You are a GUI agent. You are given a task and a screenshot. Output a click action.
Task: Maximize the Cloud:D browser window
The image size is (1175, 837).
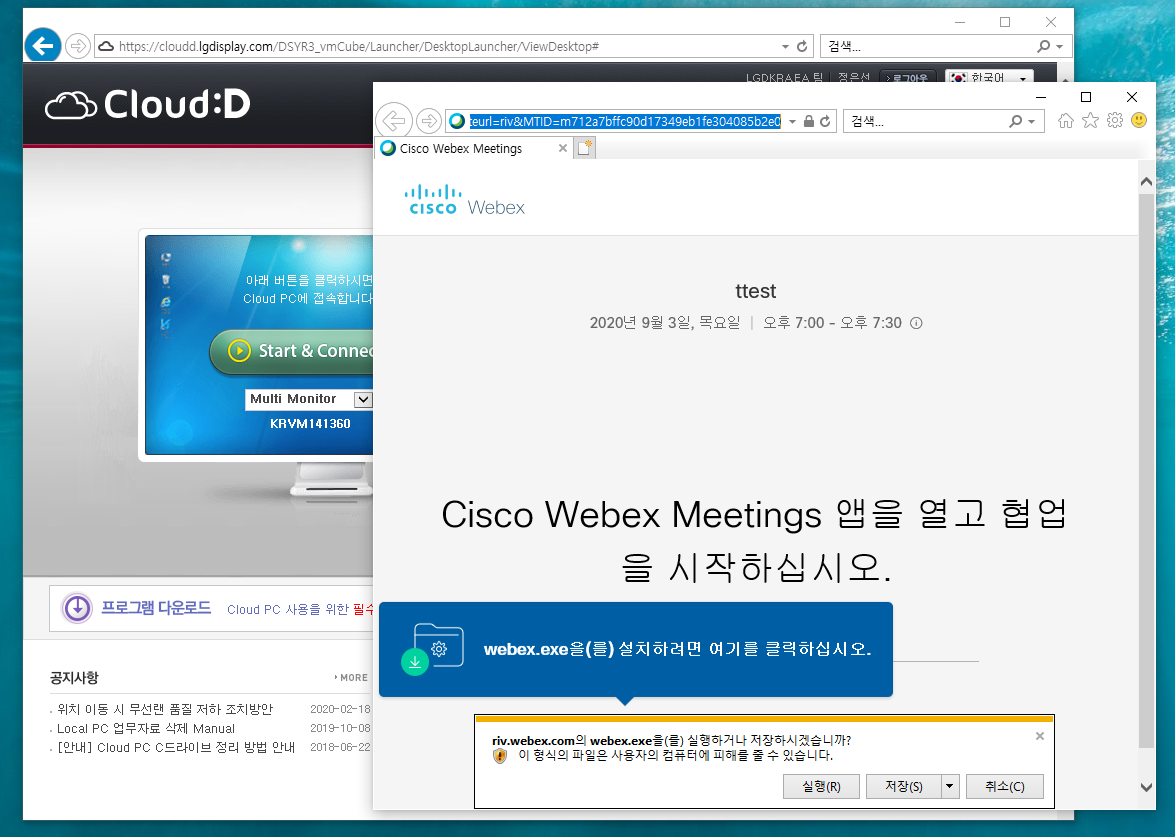[1005, 22]
